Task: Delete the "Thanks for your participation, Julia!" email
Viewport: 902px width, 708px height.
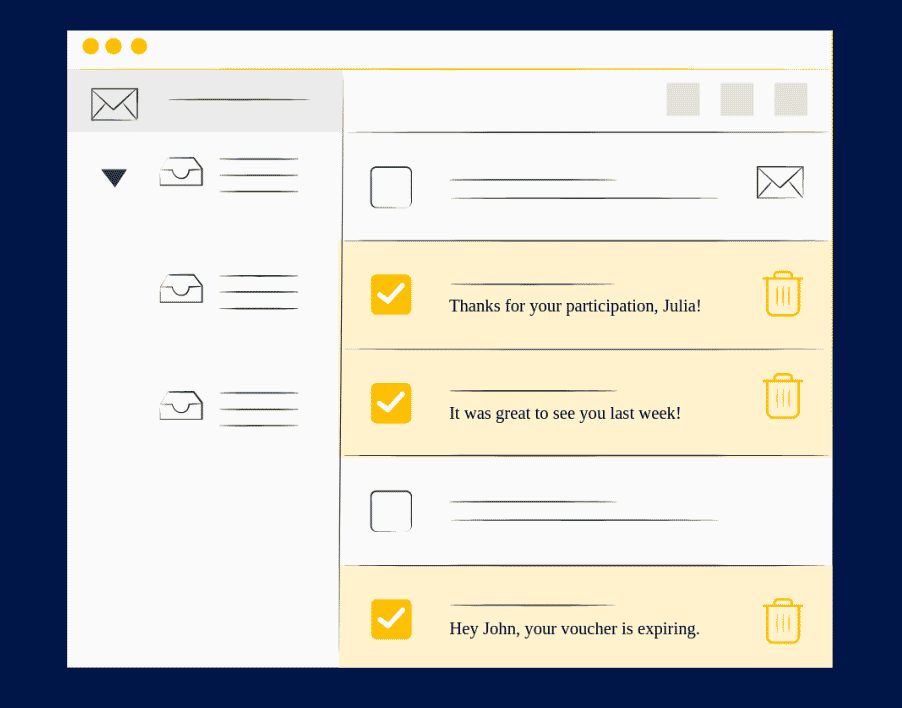Action: pyautogui.click(x=783, y=294)
